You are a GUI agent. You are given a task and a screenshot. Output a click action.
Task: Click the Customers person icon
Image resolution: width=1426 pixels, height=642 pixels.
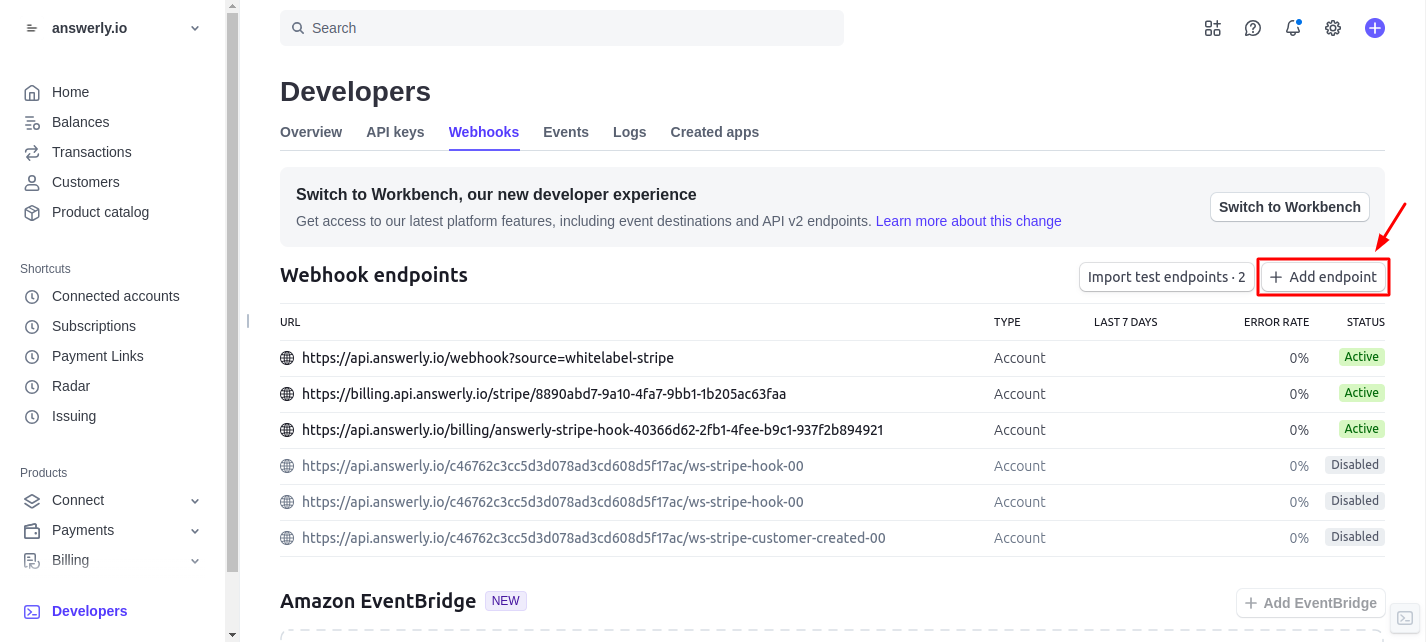click(32, 182)
